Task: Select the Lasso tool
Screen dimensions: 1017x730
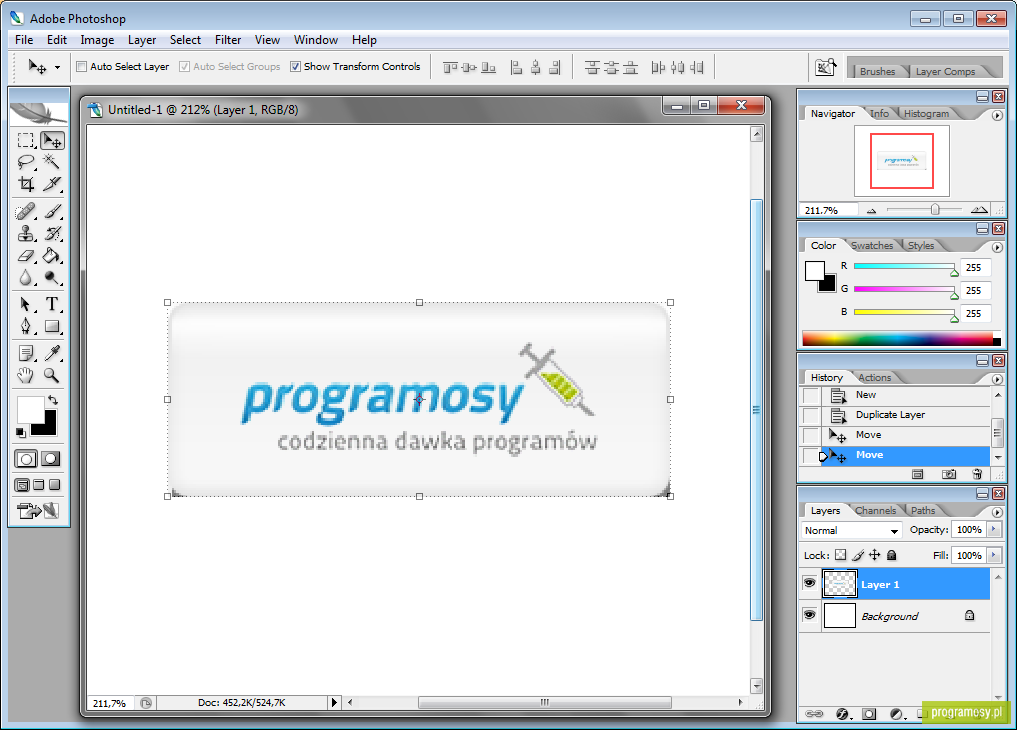Action: pyautogui.click(x=26, y=162)
